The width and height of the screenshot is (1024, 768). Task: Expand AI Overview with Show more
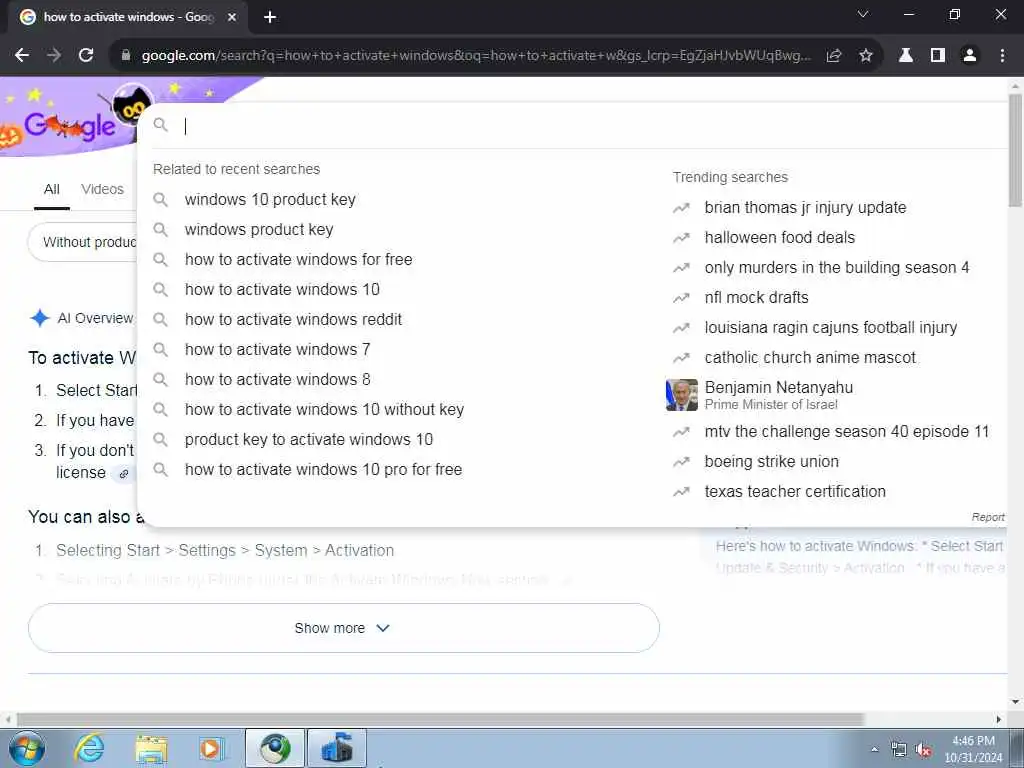click(344, 628)
